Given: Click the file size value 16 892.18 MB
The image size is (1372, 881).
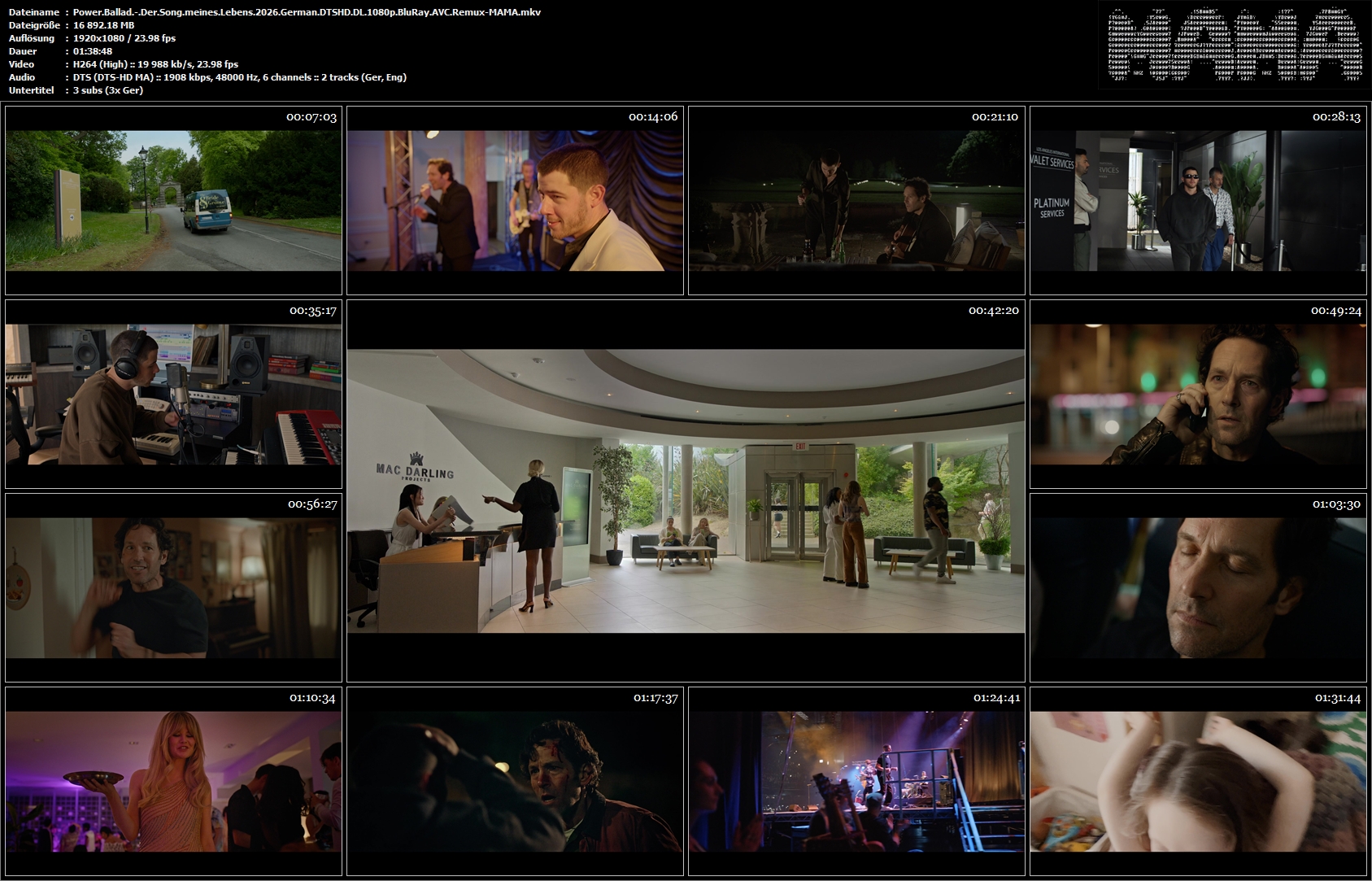Looking at the screenshot, I should (x=104, y=25).
